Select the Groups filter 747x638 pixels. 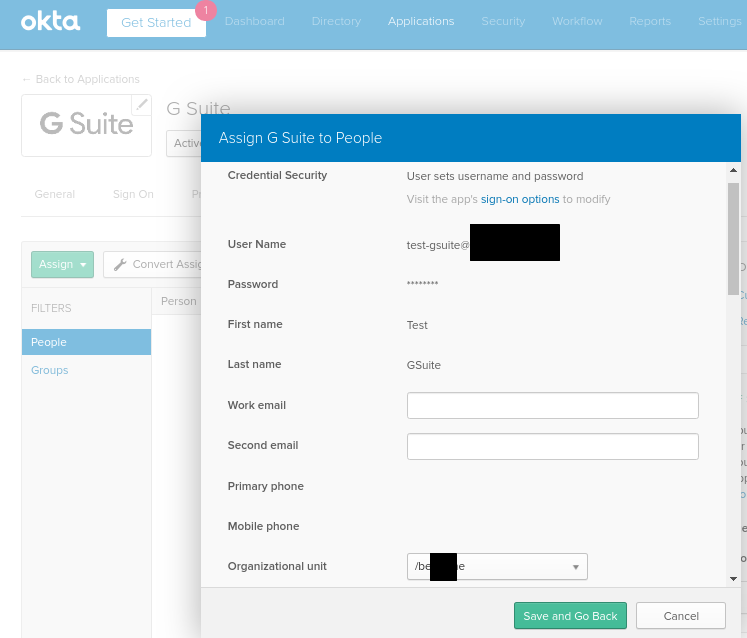coord(50,370)
